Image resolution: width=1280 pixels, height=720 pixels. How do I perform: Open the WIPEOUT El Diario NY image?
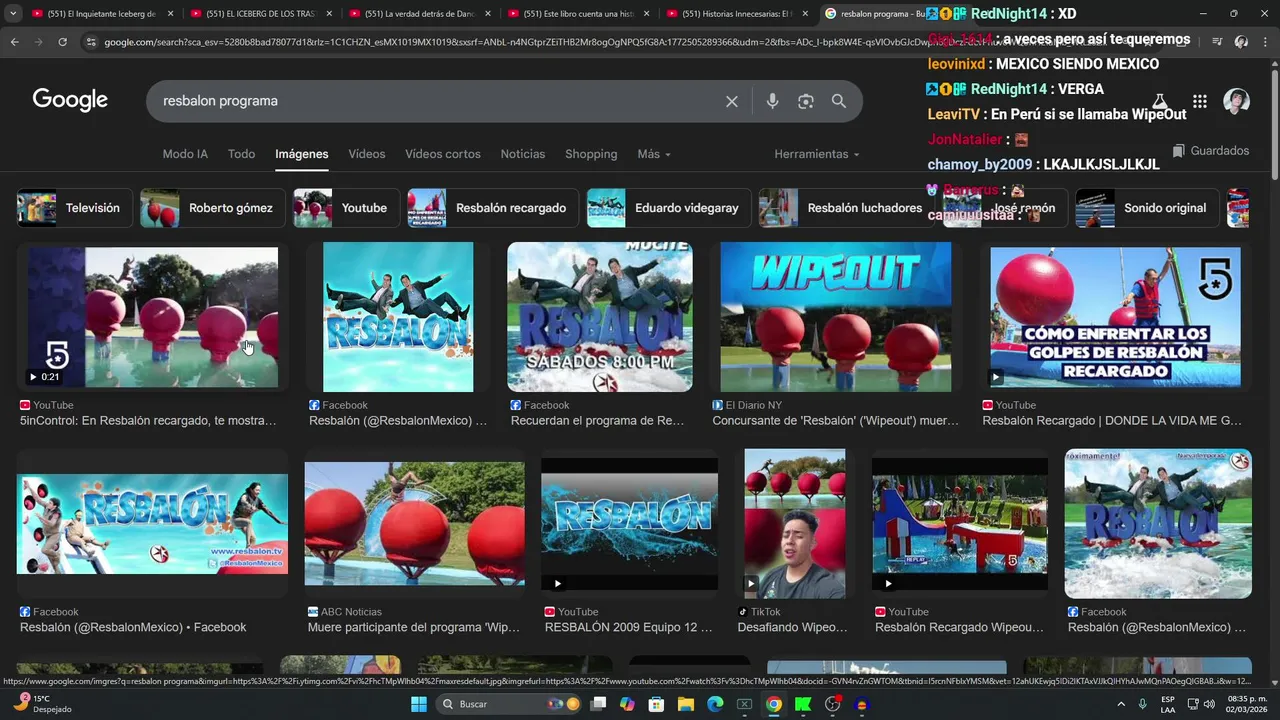[836, 317]
